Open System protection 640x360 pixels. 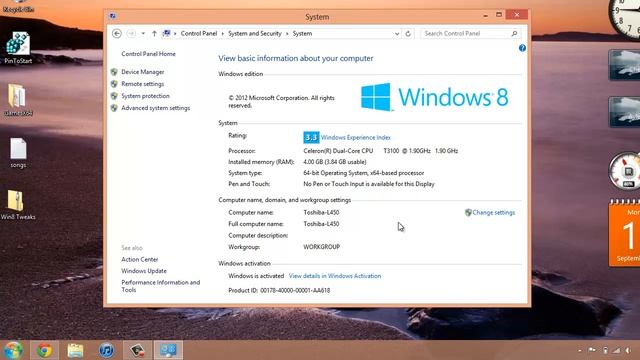pos(145,96)
